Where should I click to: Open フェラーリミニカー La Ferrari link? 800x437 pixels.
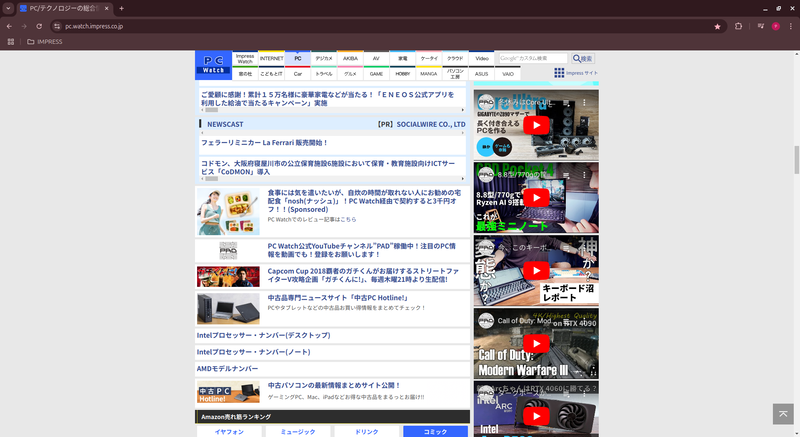[264, 143]
